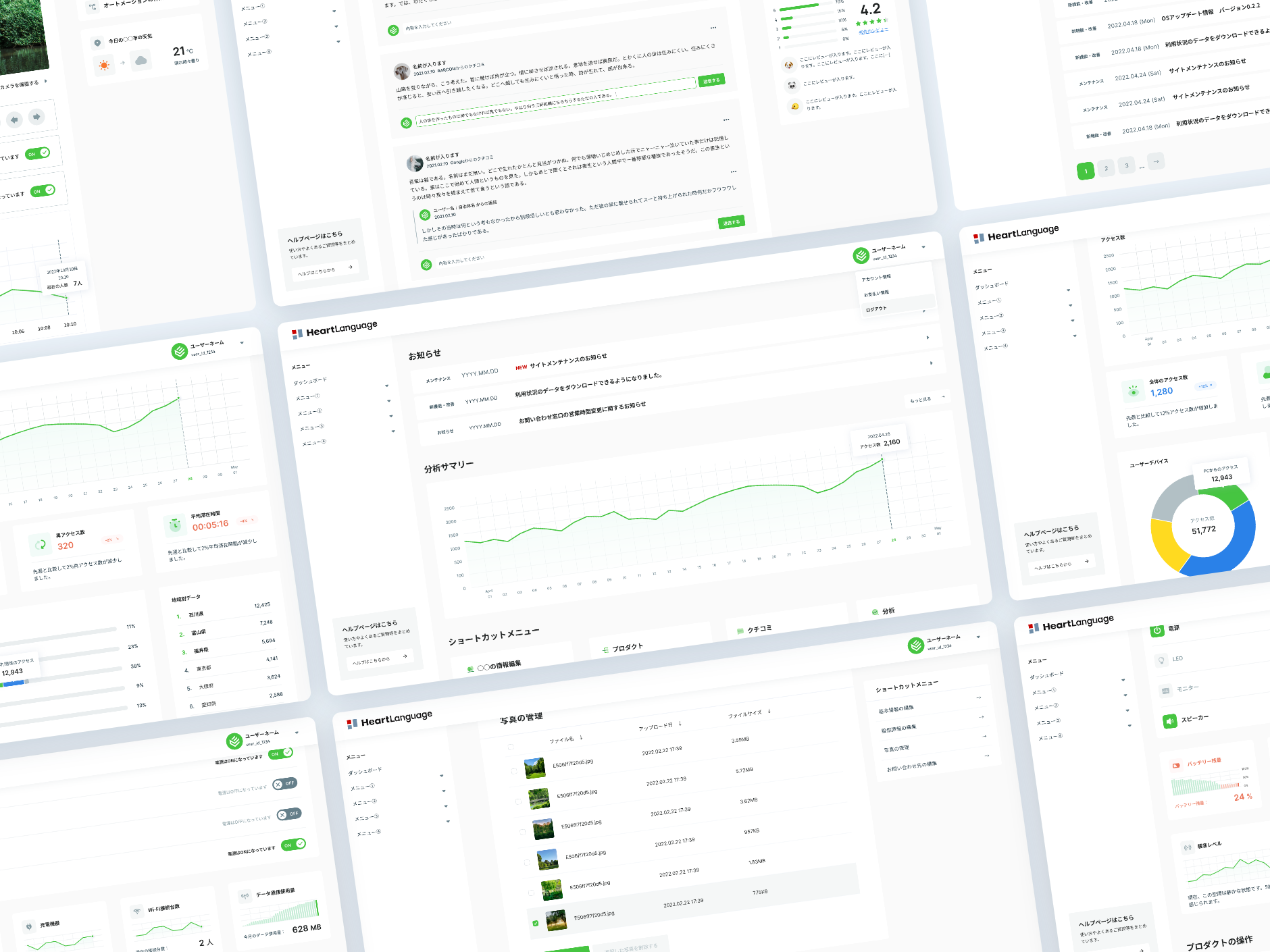Turn off the ON toggle directly under user name
The image size is (1270, 952).
(x=280, y=753)
